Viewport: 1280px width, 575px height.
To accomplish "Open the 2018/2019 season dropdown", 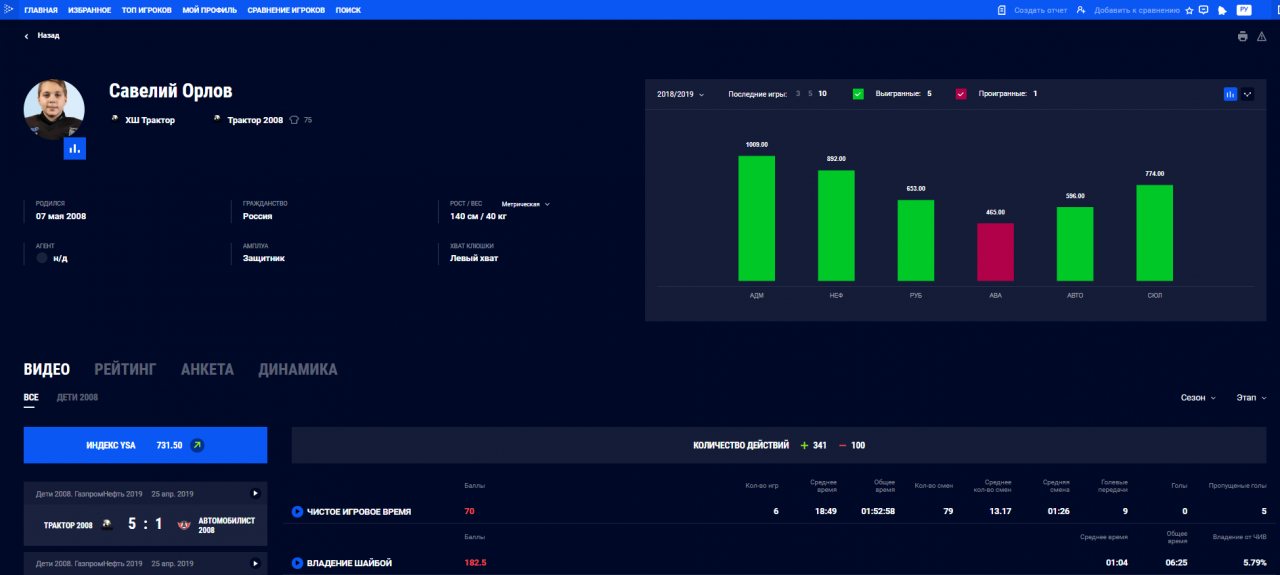I will pos(680,94).
